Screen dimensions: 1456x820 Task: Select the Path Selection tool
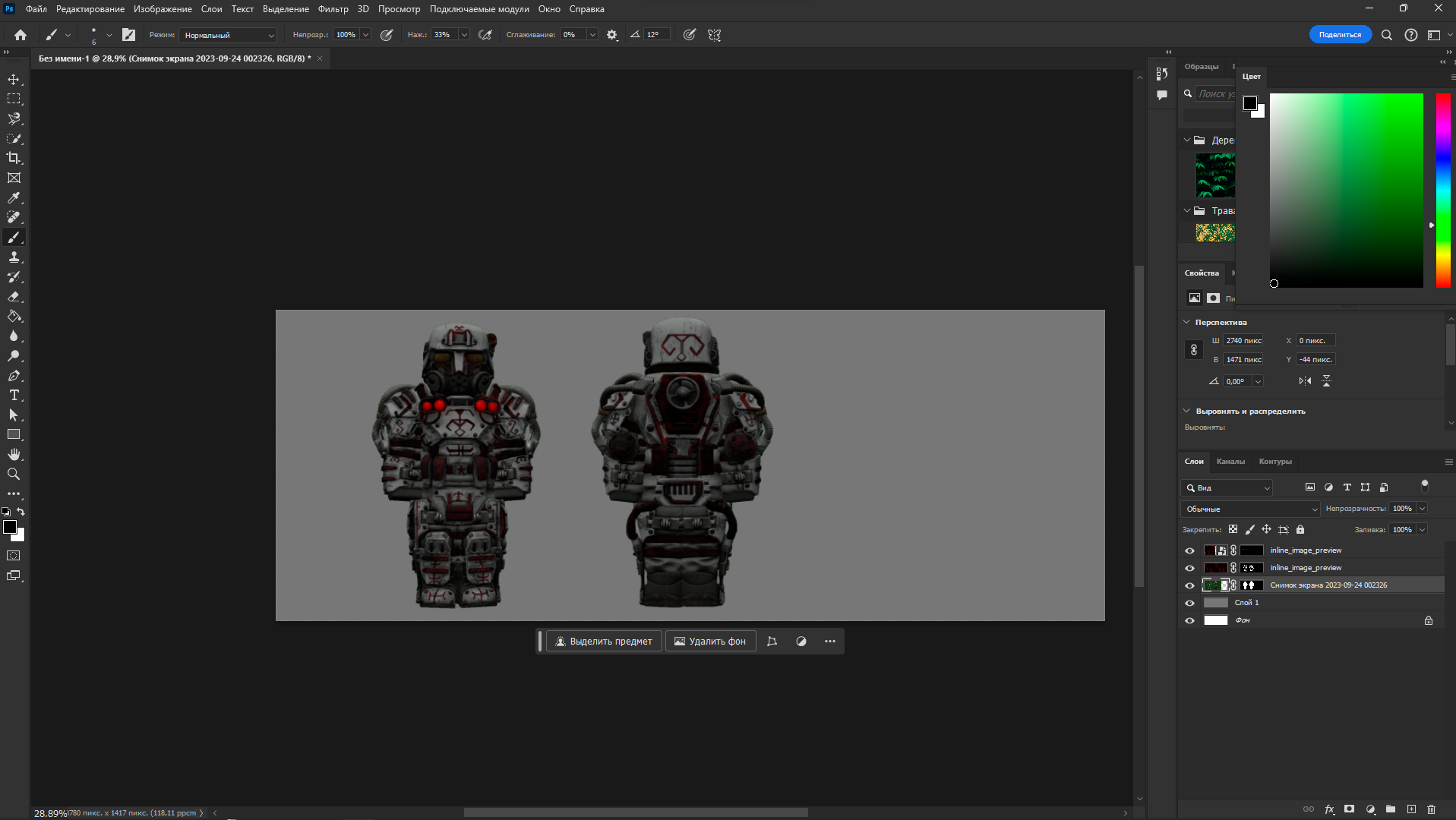pyautogui.click(x=14, y=415)
